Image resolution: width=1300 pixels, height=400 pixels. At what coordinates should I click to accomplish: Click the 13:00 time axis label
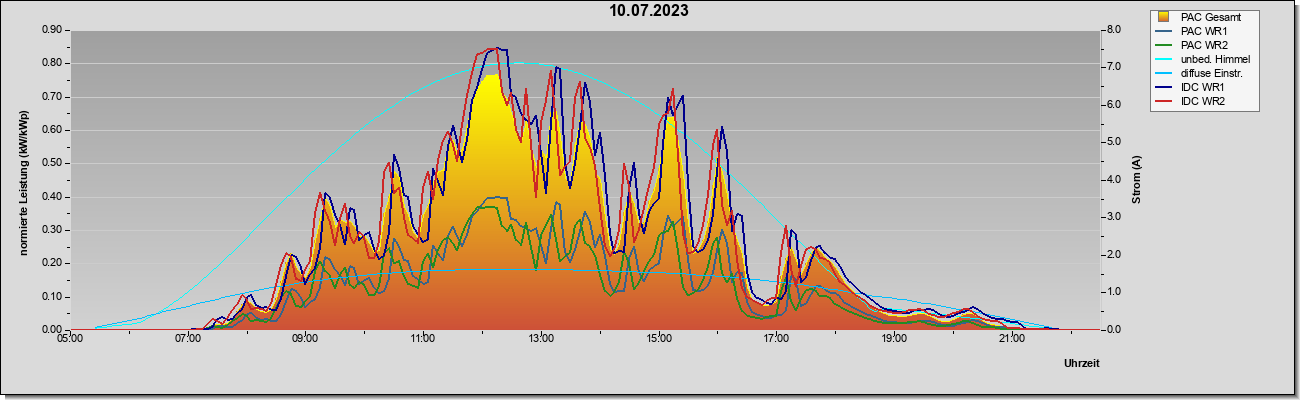tap(541, 339)
